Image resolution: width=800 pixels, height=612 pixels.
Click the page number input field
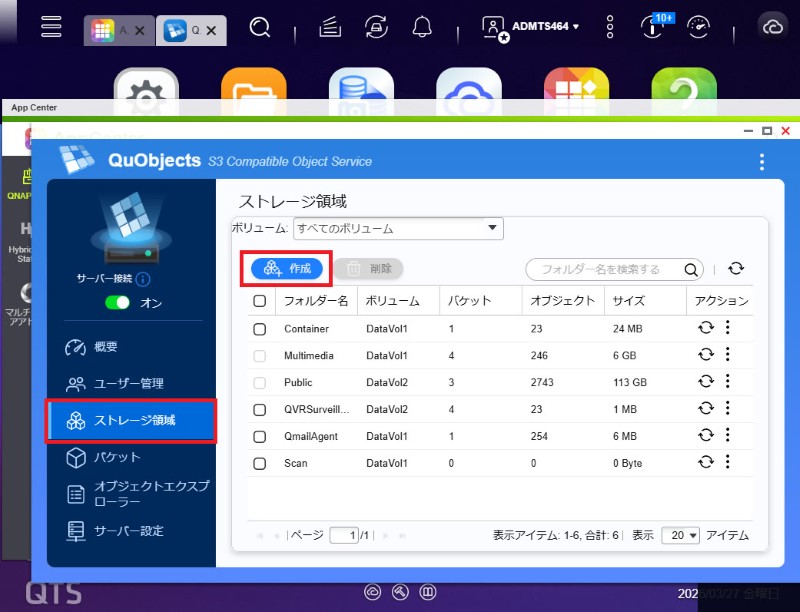click(x=344, y=536)
